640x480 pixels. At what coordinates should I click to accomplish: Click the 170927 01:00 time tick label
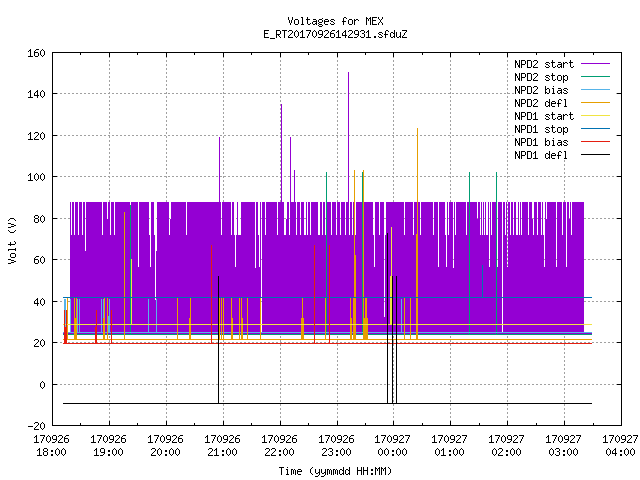click(449, 446)
